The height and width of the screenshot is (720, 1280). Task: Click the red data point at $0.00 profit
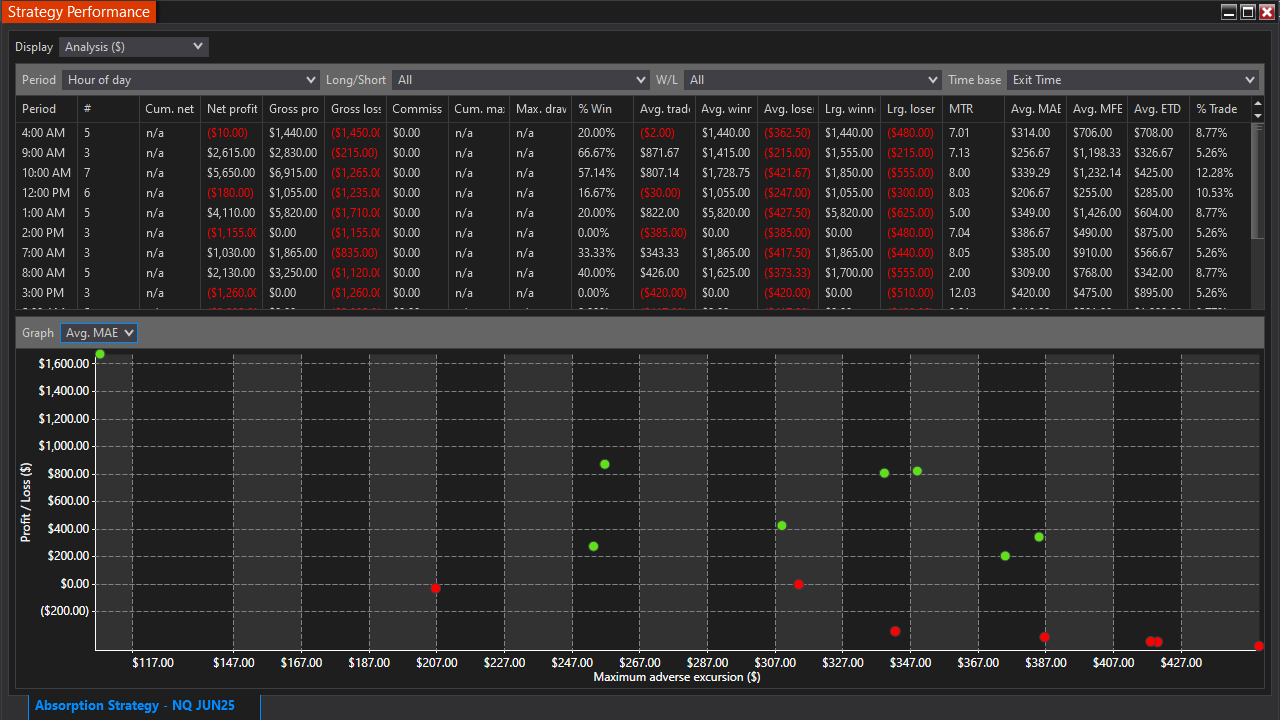click(798, 584)
